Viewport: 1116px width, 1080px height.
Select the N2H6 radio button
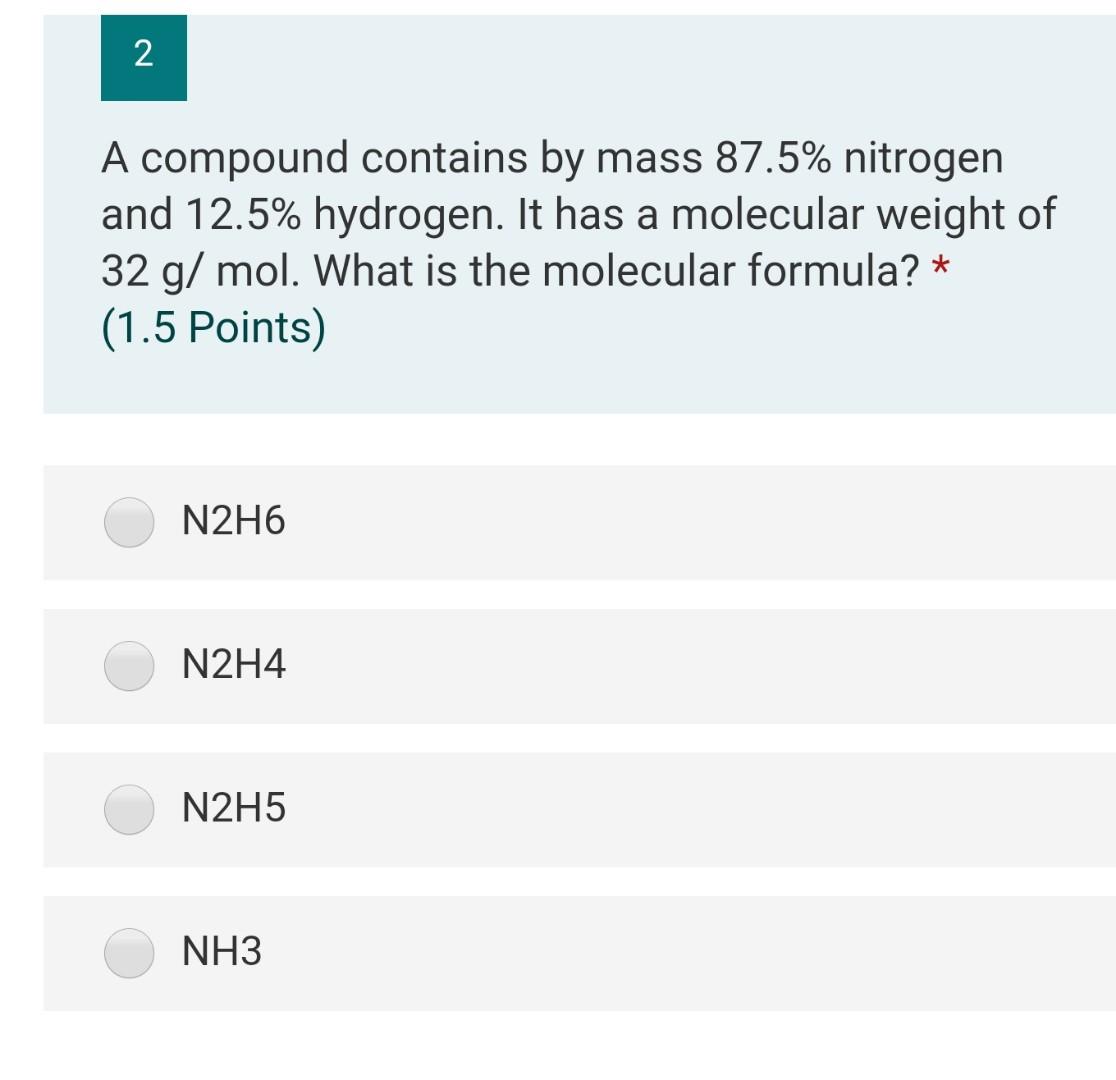(128, 523)
